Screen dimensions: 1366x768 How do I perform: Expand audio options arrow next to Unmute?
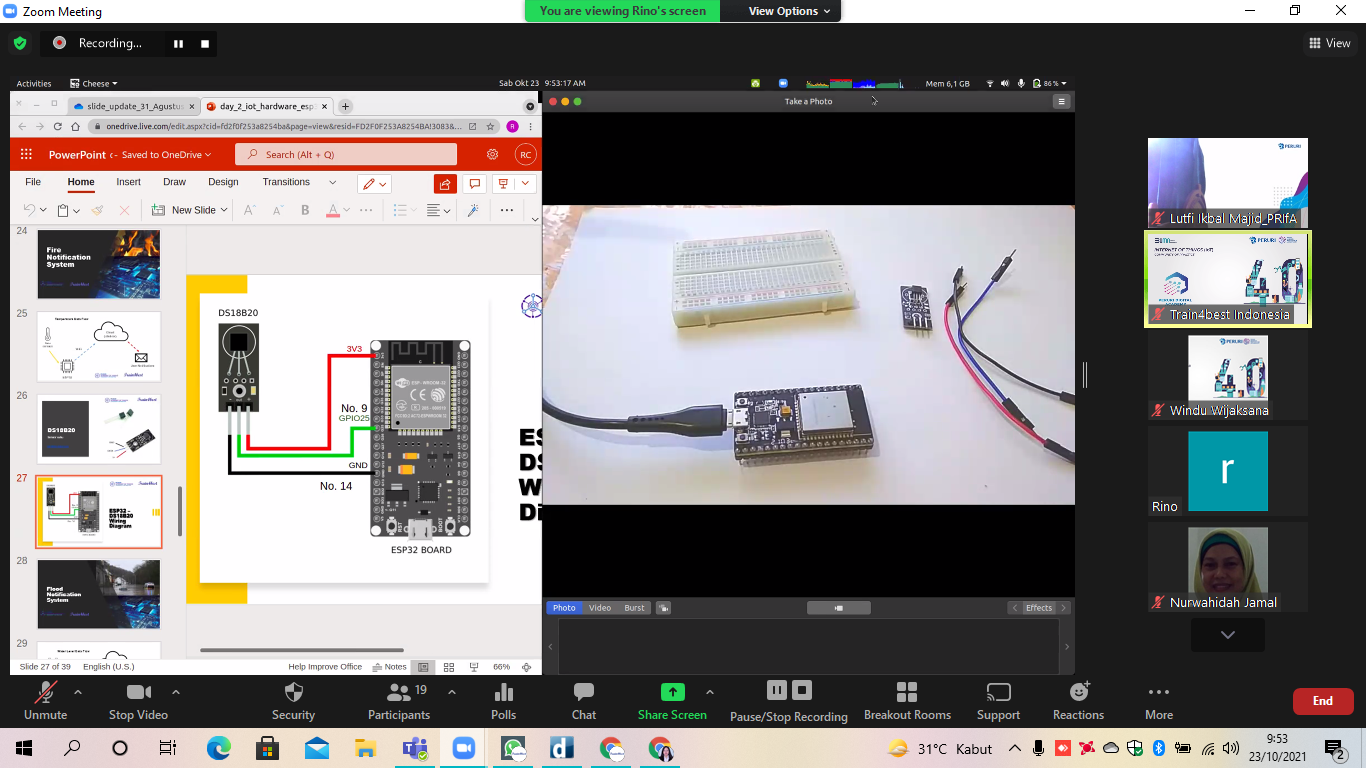coord(78,692)
